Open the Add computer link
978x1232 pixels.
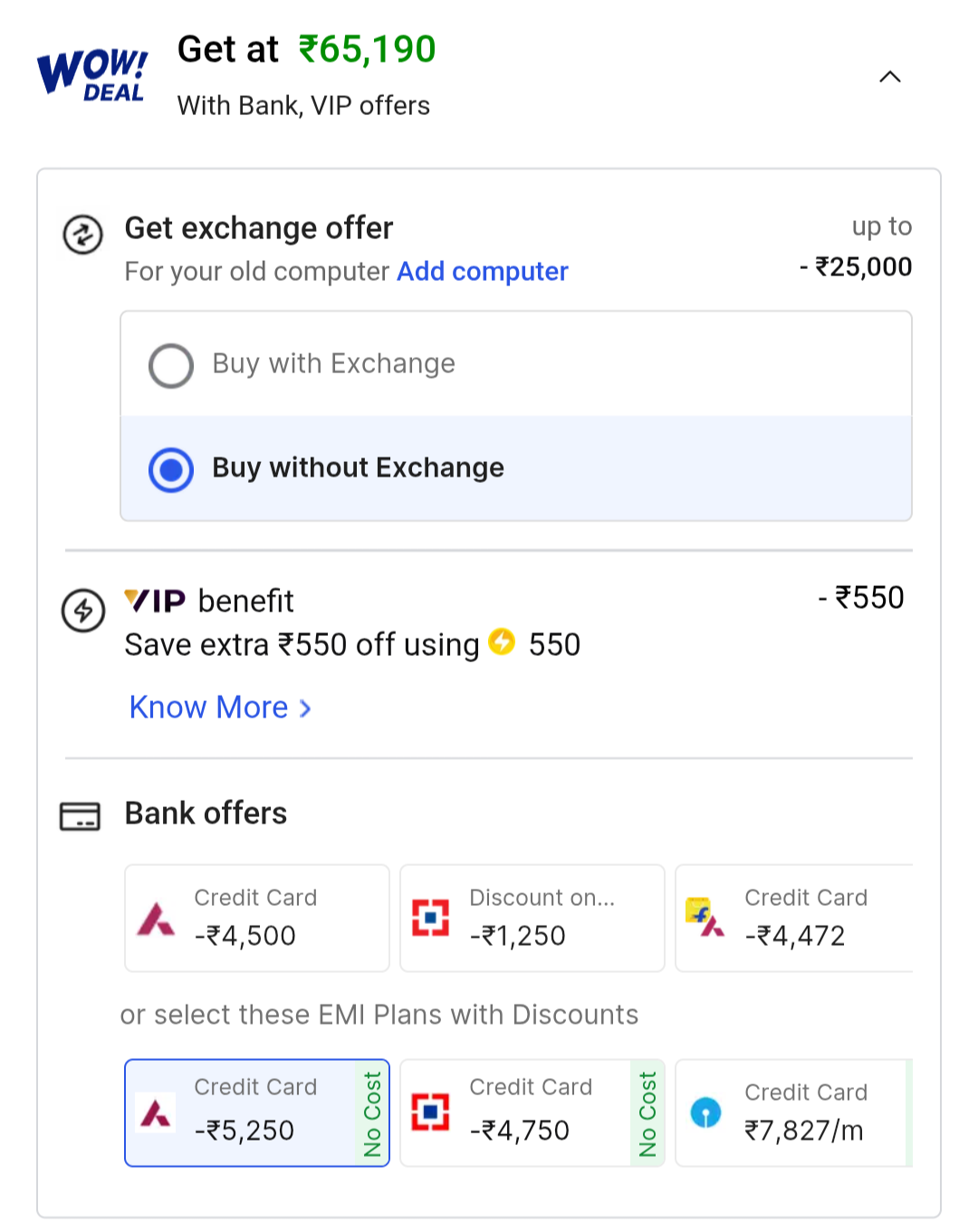coord(482,272)
